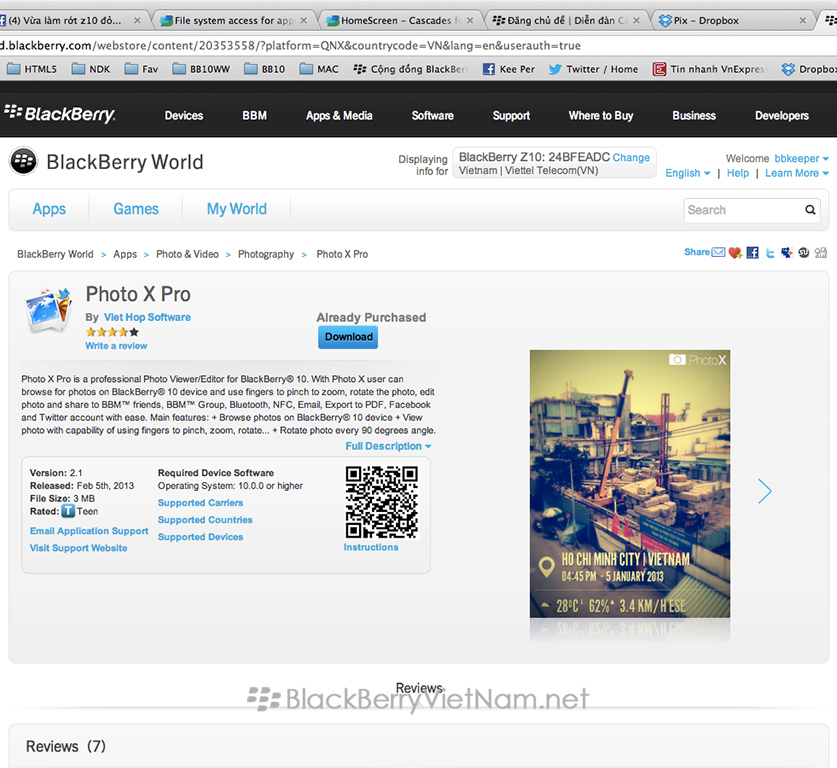Screen dimensions: 837x768
Task: Open Fav bookmarks folder
Action: [141, 69]
